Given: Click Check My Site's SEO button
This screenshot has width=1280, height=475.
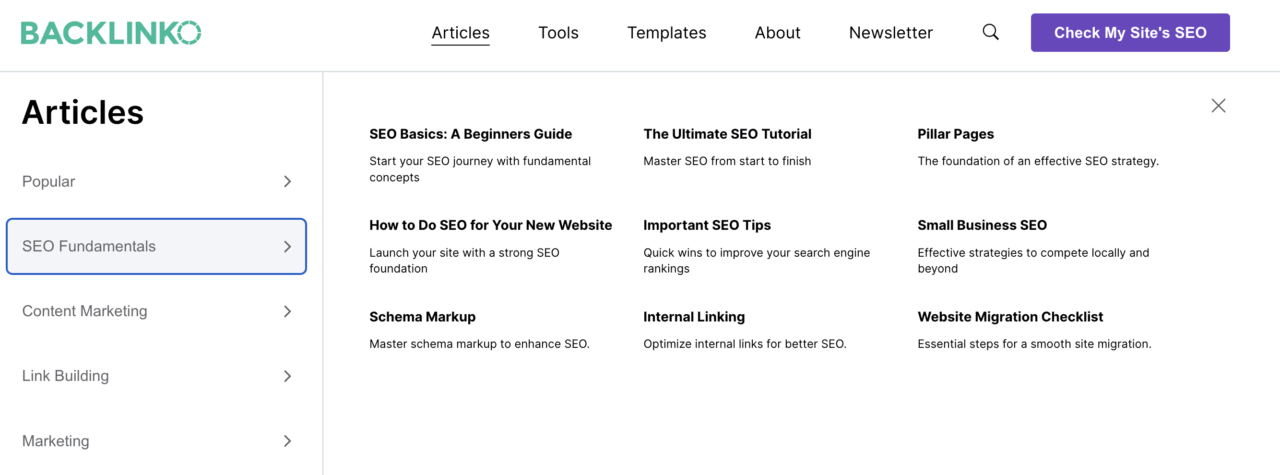Looking at the screenshot, I should pyautogui.click(x=1130, y=33).
